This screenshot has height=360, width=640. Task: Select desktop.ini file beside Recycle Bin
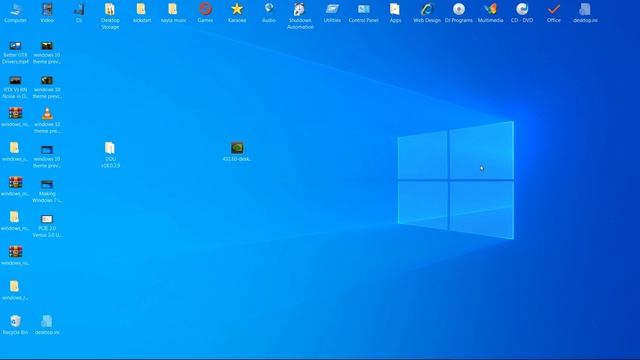pos(47,325)
